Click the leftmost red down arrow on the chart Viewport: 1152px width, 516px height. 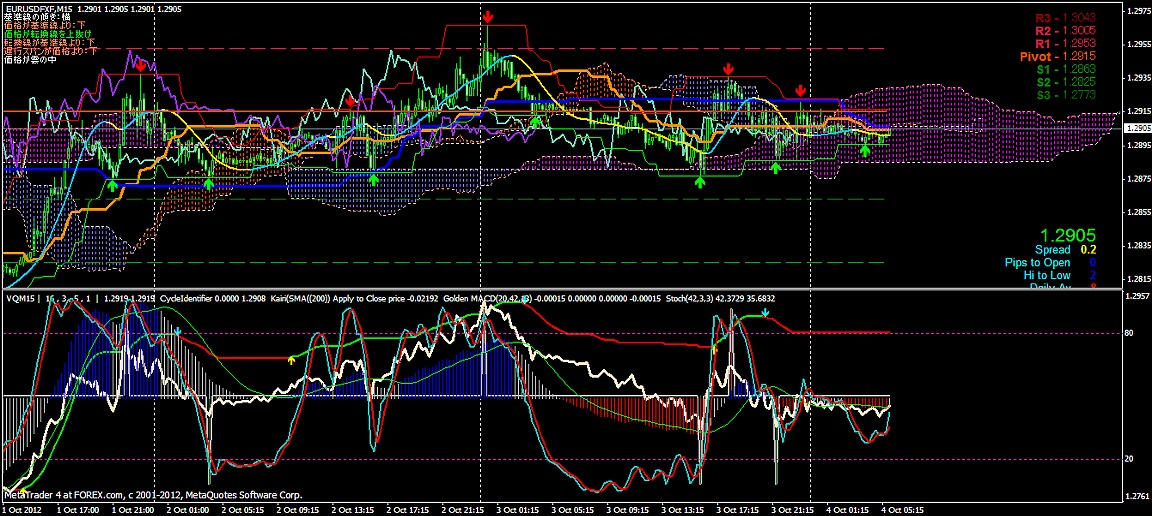click(143, 65)
